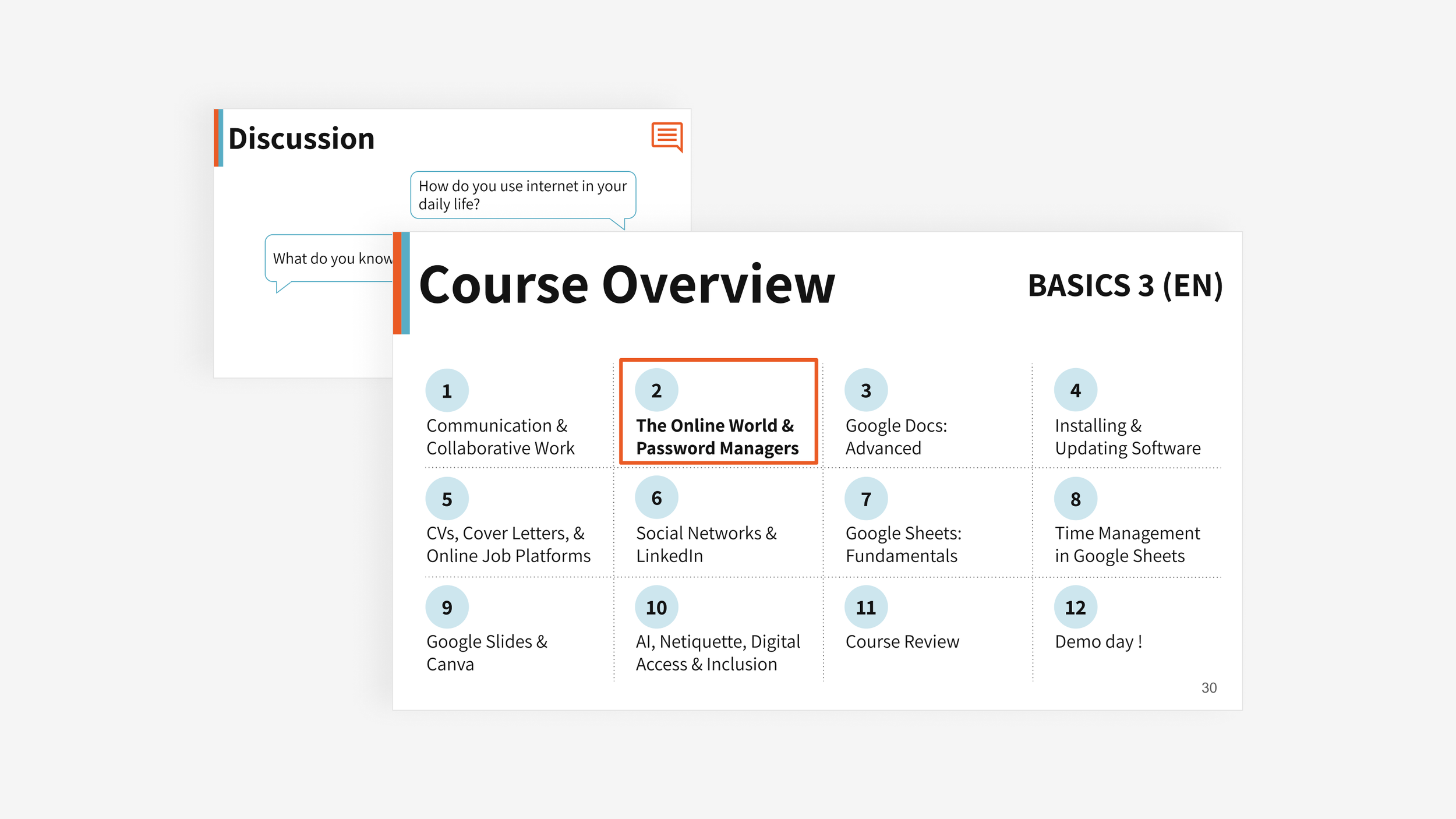Click CVs, Cover Letters, & Online Job Platforms
This screenshot has height=819, width=1456.
508,545
